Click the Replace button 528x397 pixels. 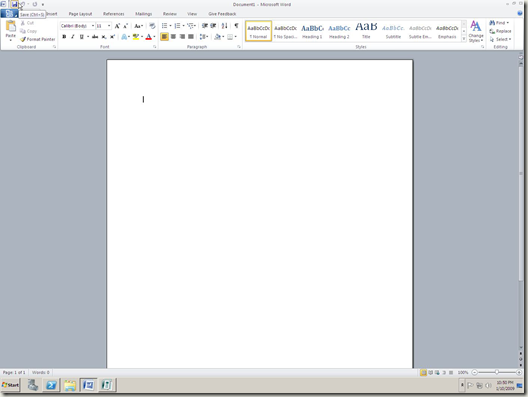pos(500,31)
